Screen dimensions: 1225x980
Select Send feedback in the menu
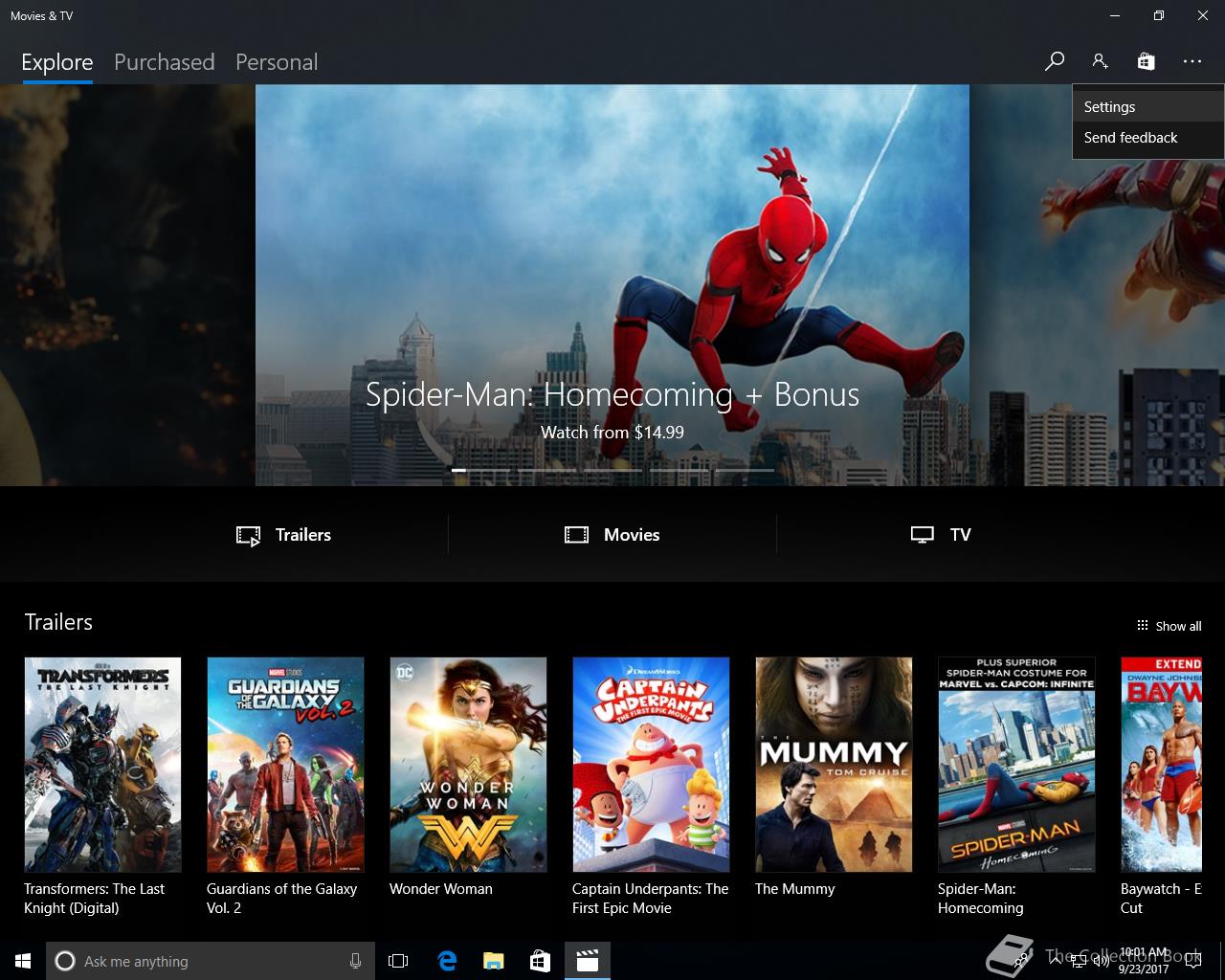click(x=1147, y=138)
